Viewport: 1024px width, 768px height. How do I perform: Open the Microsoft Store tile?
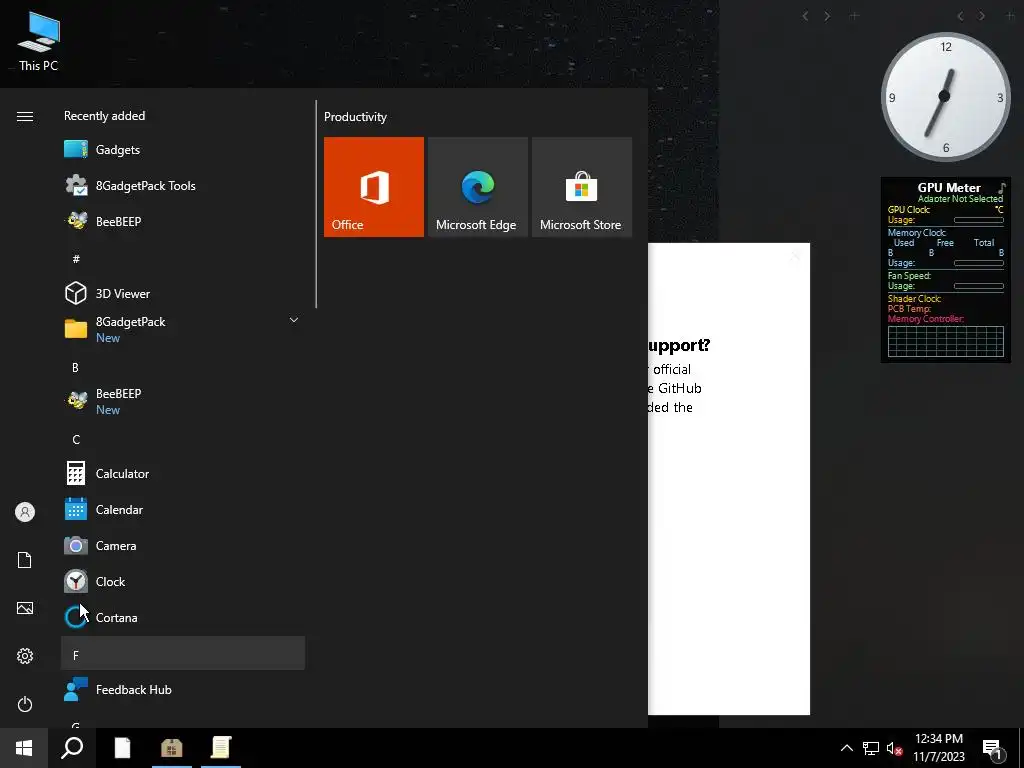click(581, 187)
